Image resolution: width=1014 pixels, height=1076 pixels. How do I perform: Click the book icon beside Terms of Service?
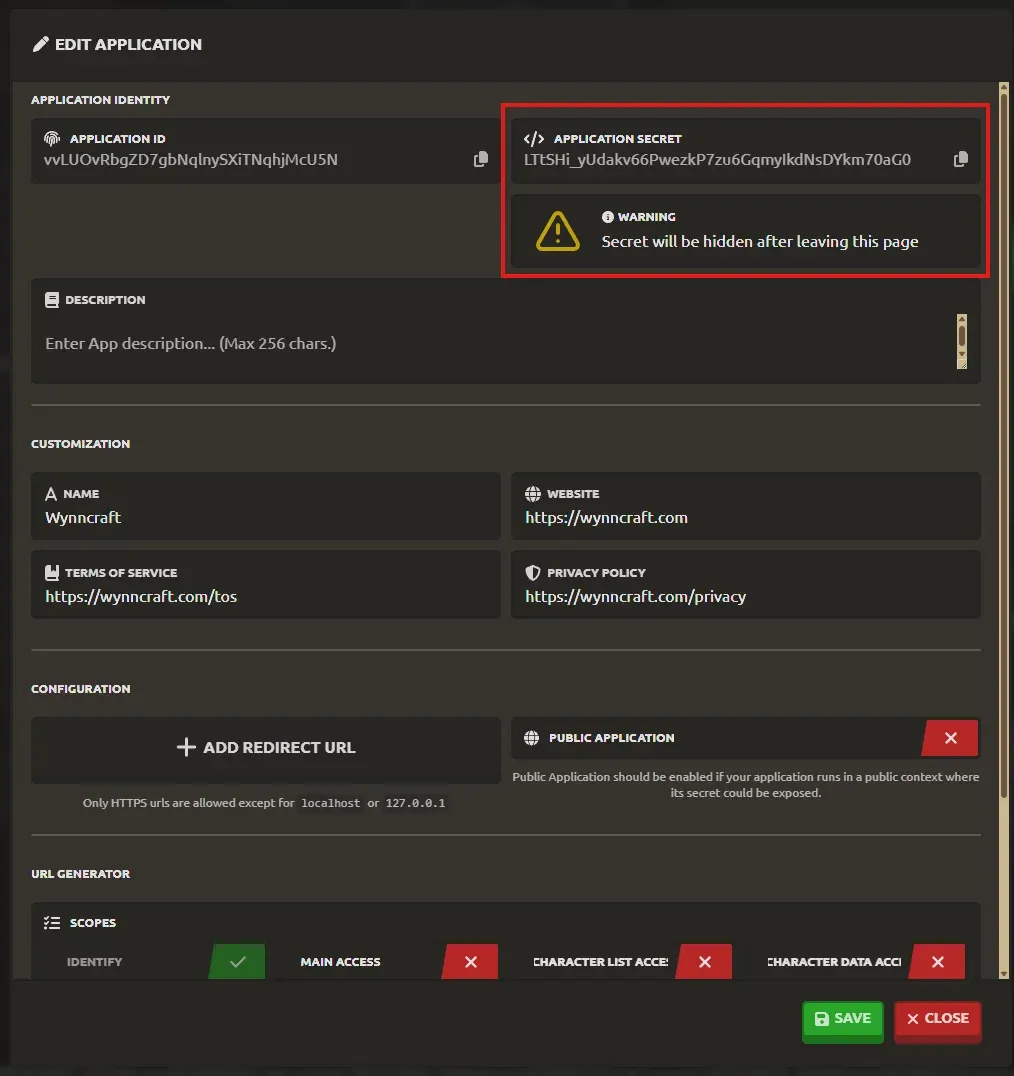[x=51, y=573]
